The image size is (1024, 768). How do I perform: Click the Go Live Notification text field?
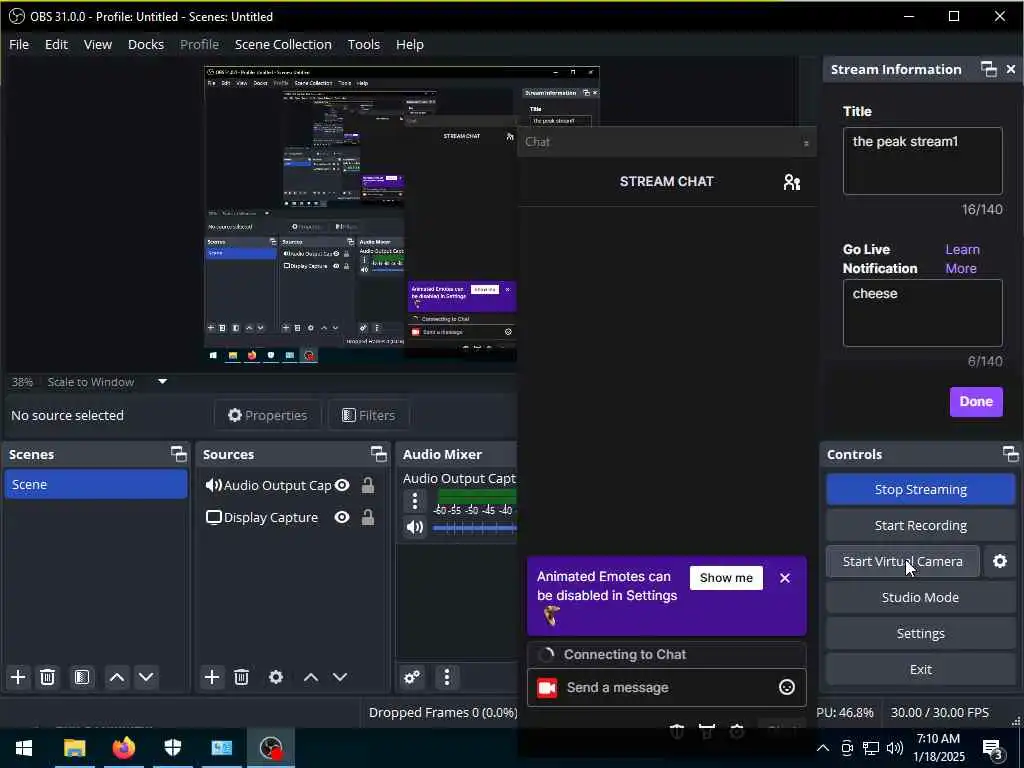pyautogui.click(x=922, y=313)
